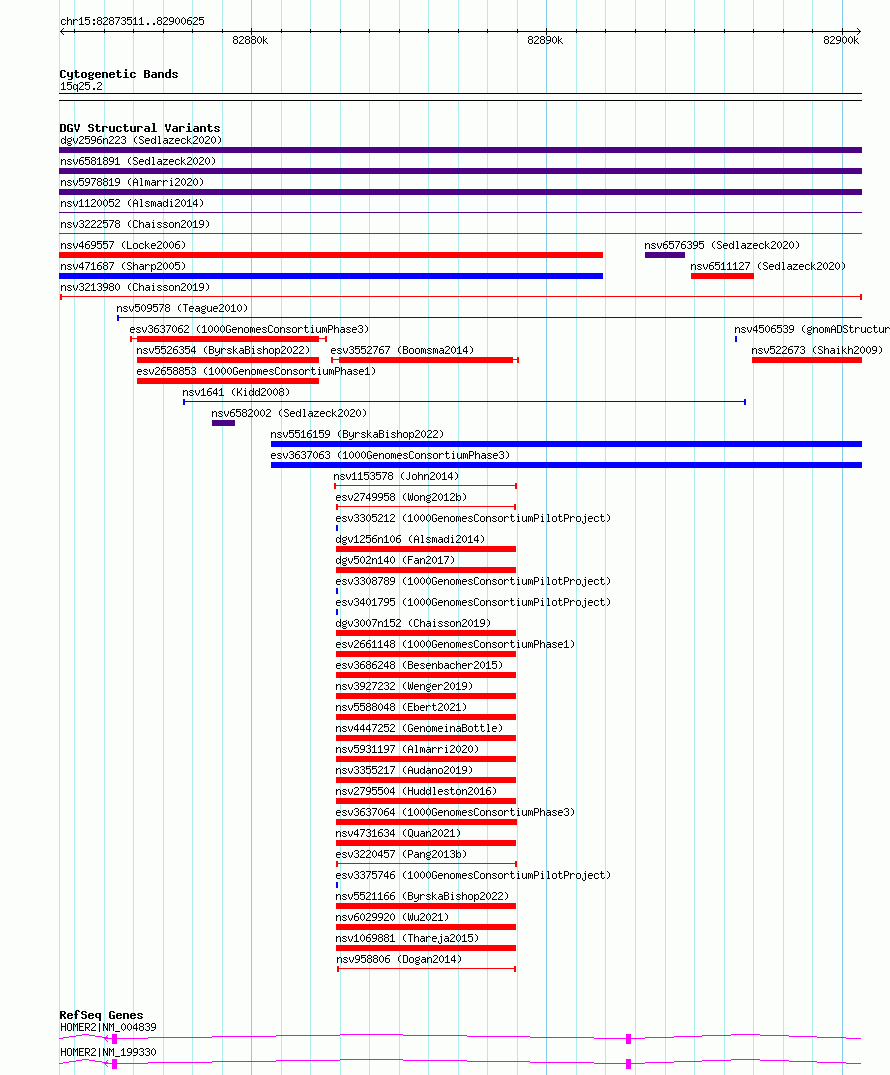Open HOMER2|NM_199330 gene transcript
The width and height of the screenshot is (890, 1075).
(108, 1052)
